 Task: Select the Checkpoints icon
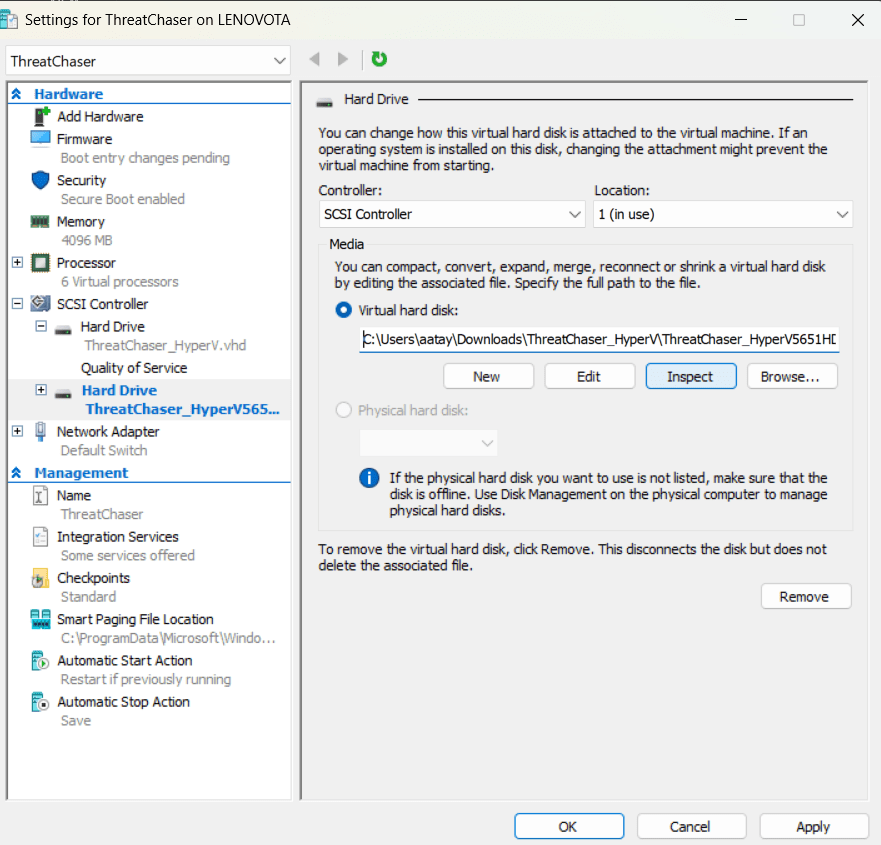[x=40, y=578]
